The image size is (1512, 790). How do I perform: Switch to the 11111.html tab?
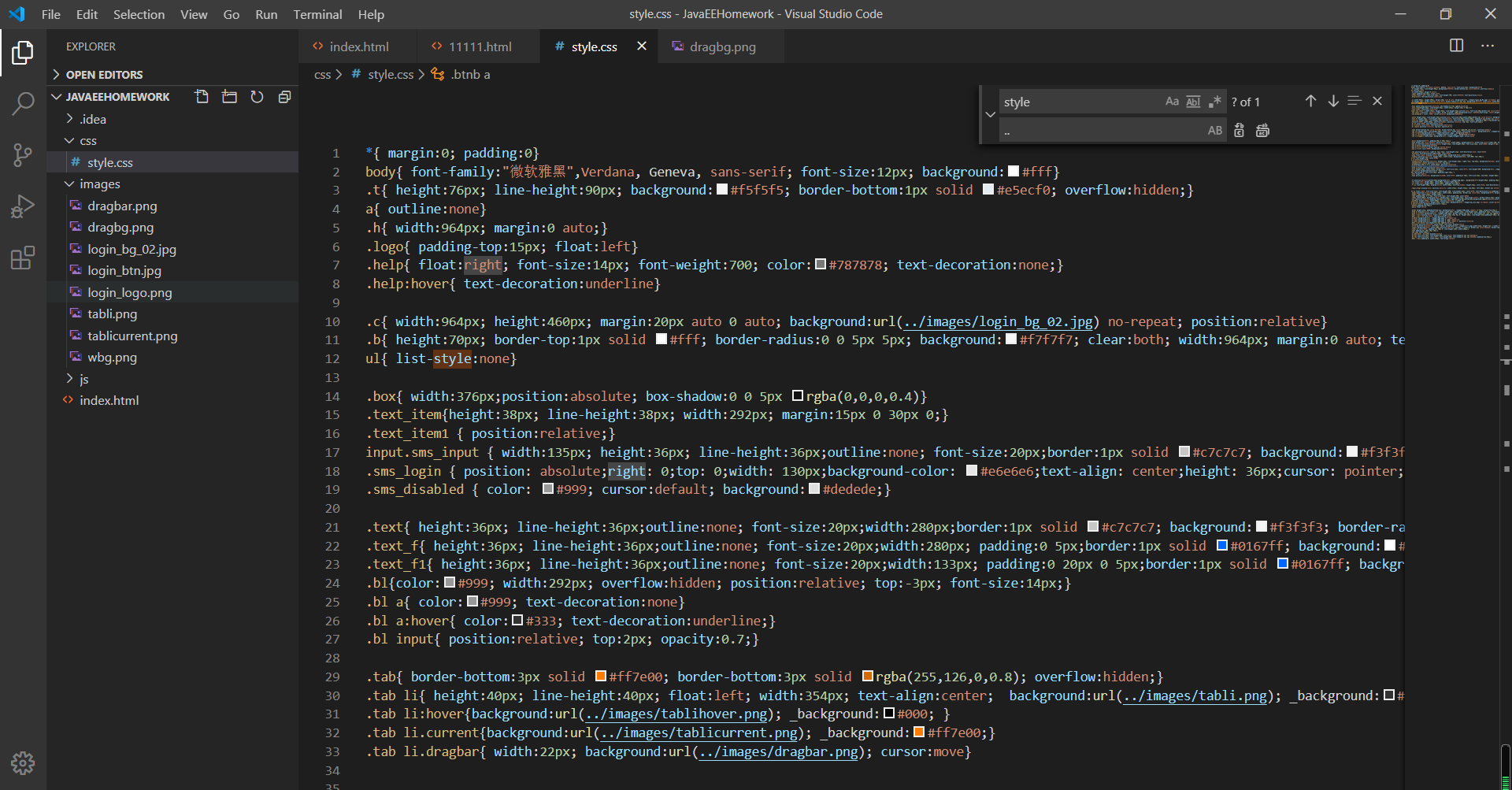(x=480, y=46)
